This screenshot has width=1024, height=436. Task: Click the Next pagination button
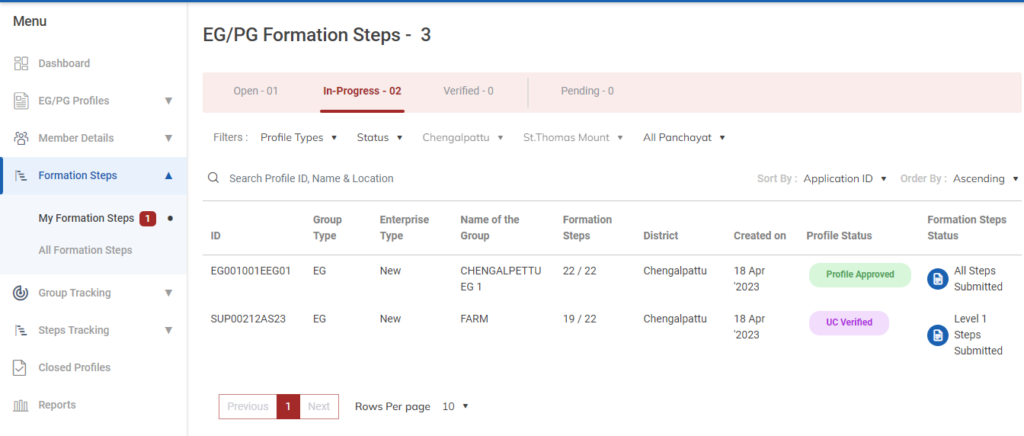[x=319, y=407]
